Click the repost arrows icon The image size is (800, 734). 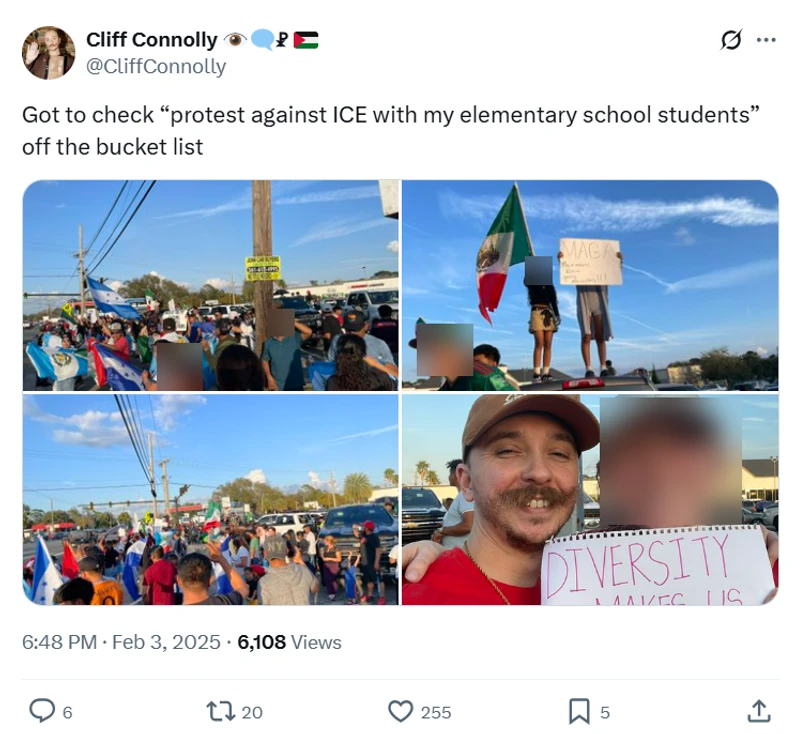tap(220, 711)
